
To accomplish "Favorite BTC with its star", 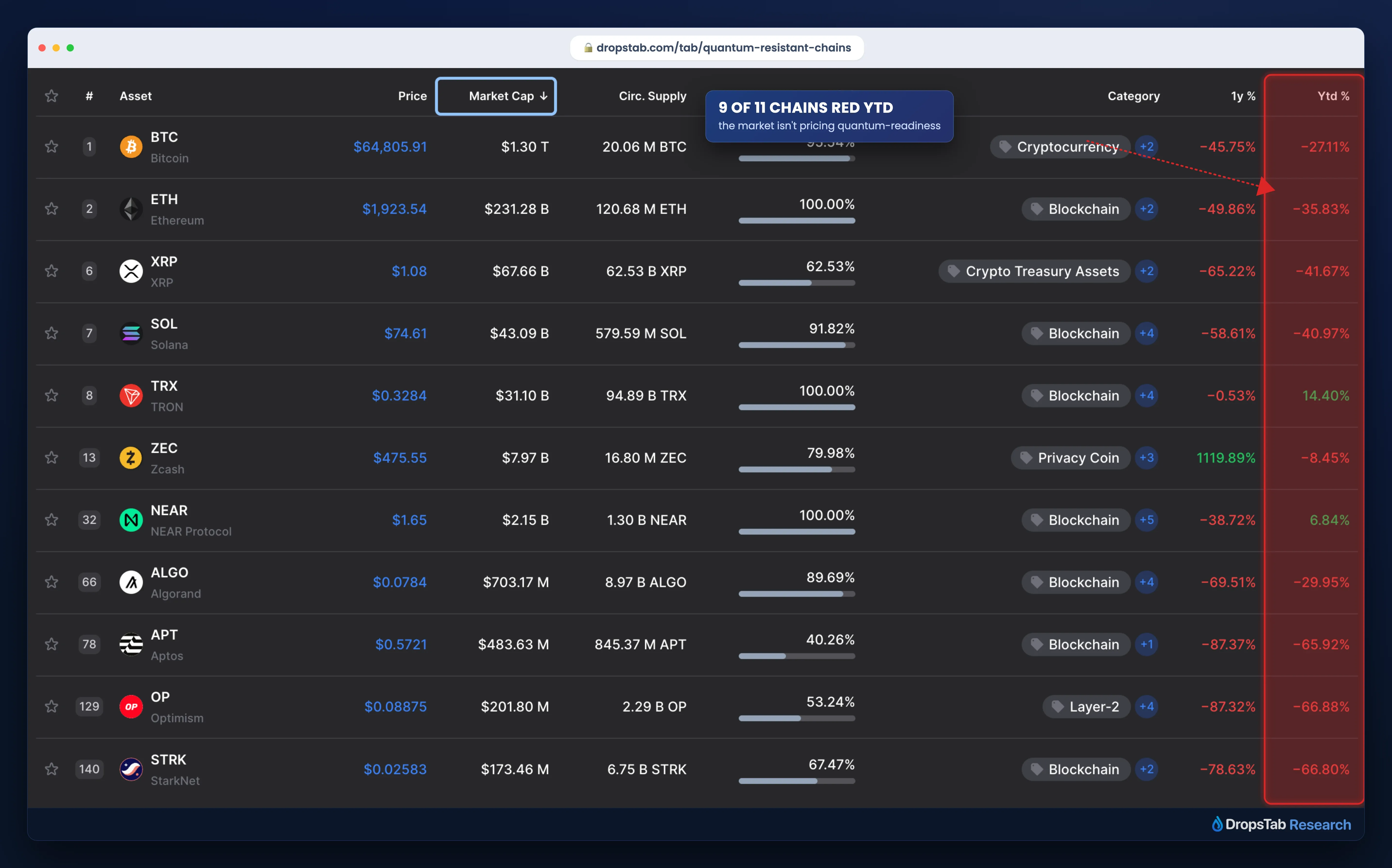I will coord(52,147).
